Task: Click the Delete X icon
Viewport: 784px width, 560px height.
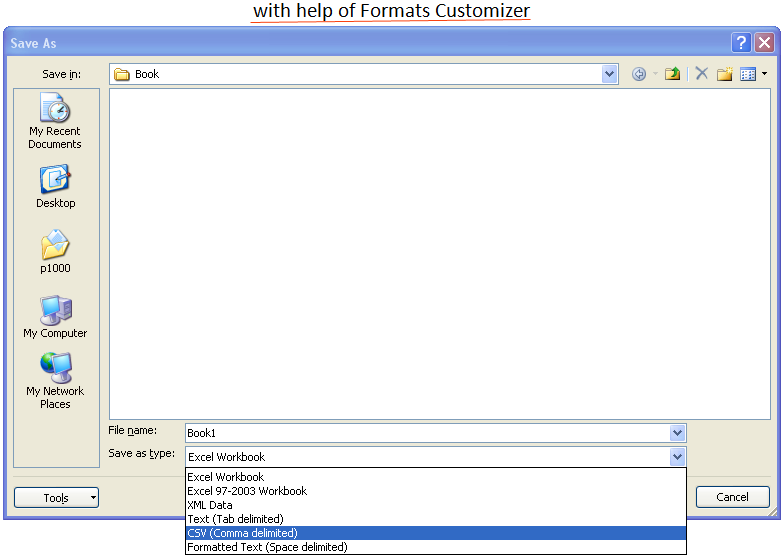Action: point(702,74)
